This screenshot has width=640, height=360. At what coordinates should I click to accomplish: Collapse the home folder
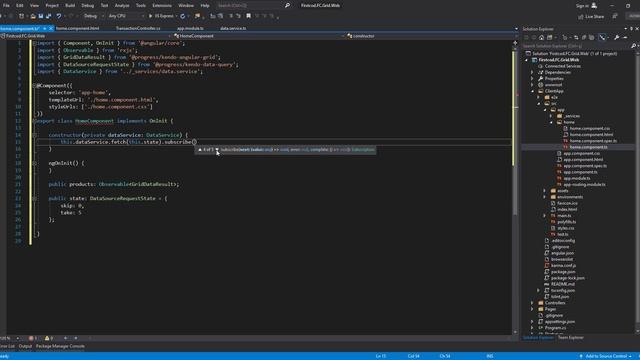click(551, 122)
